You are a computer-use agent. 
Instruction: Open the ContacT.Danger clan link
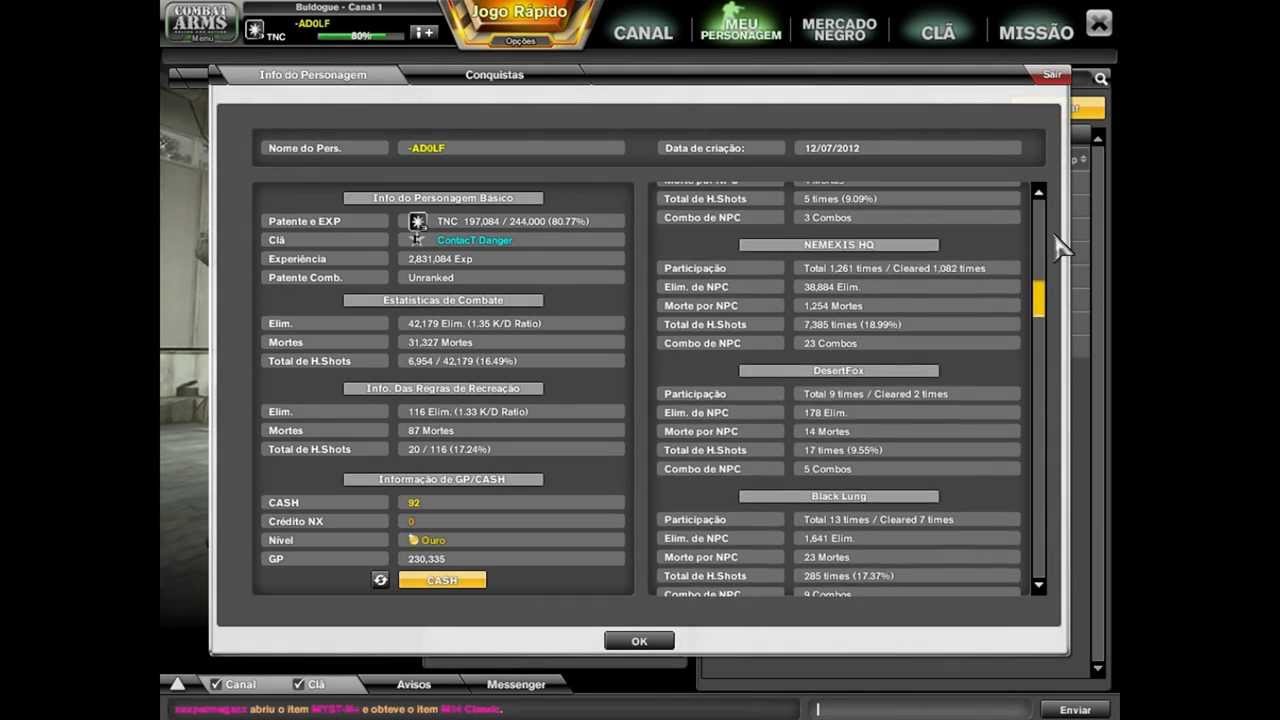pos(474,240)
